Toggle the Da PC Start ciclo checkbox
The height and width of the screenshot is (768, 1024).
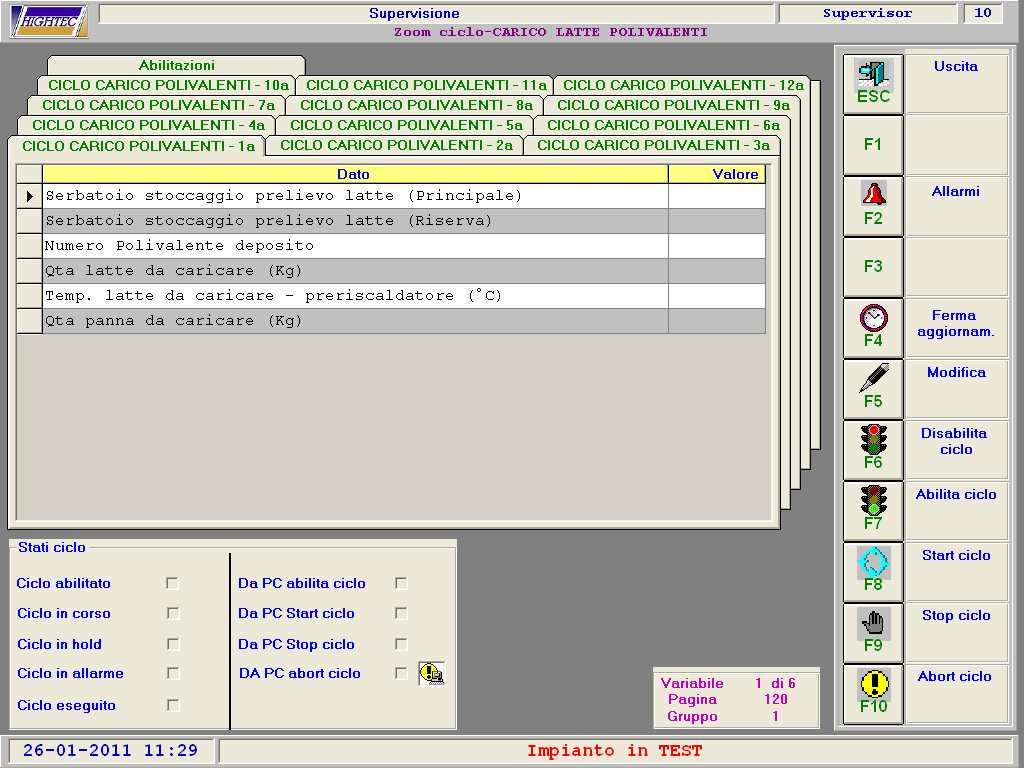401,613
